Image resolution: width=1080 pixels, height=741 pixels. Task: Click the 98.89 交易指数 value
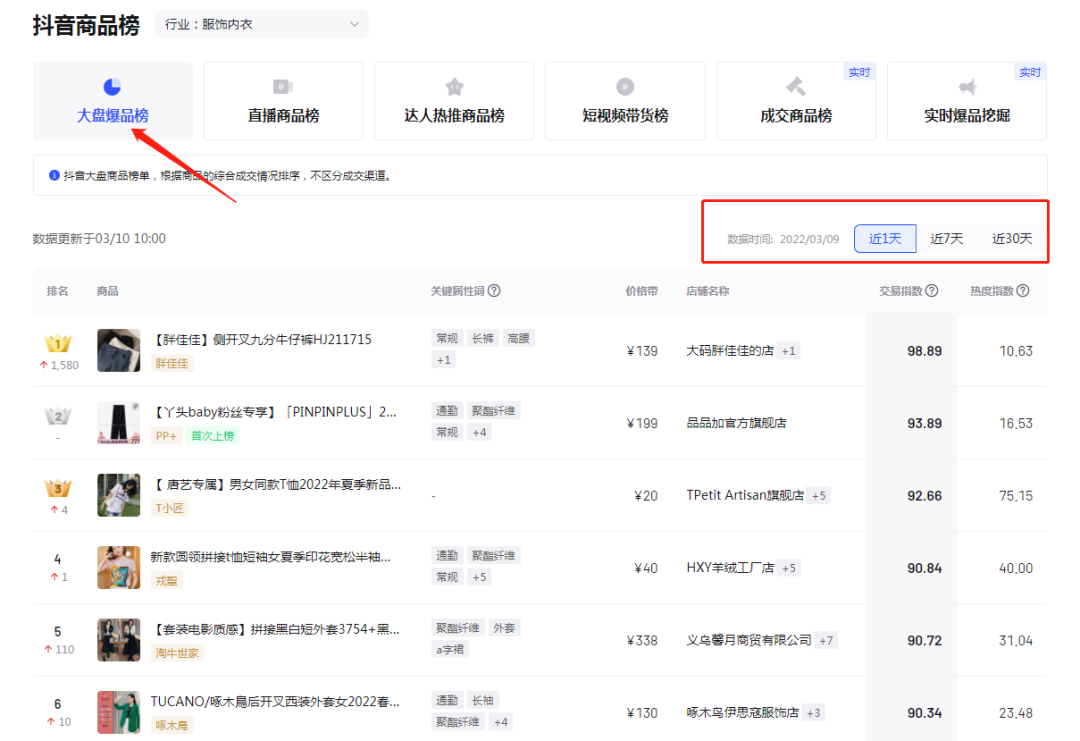pyautogui.click(x=924, y=351)
